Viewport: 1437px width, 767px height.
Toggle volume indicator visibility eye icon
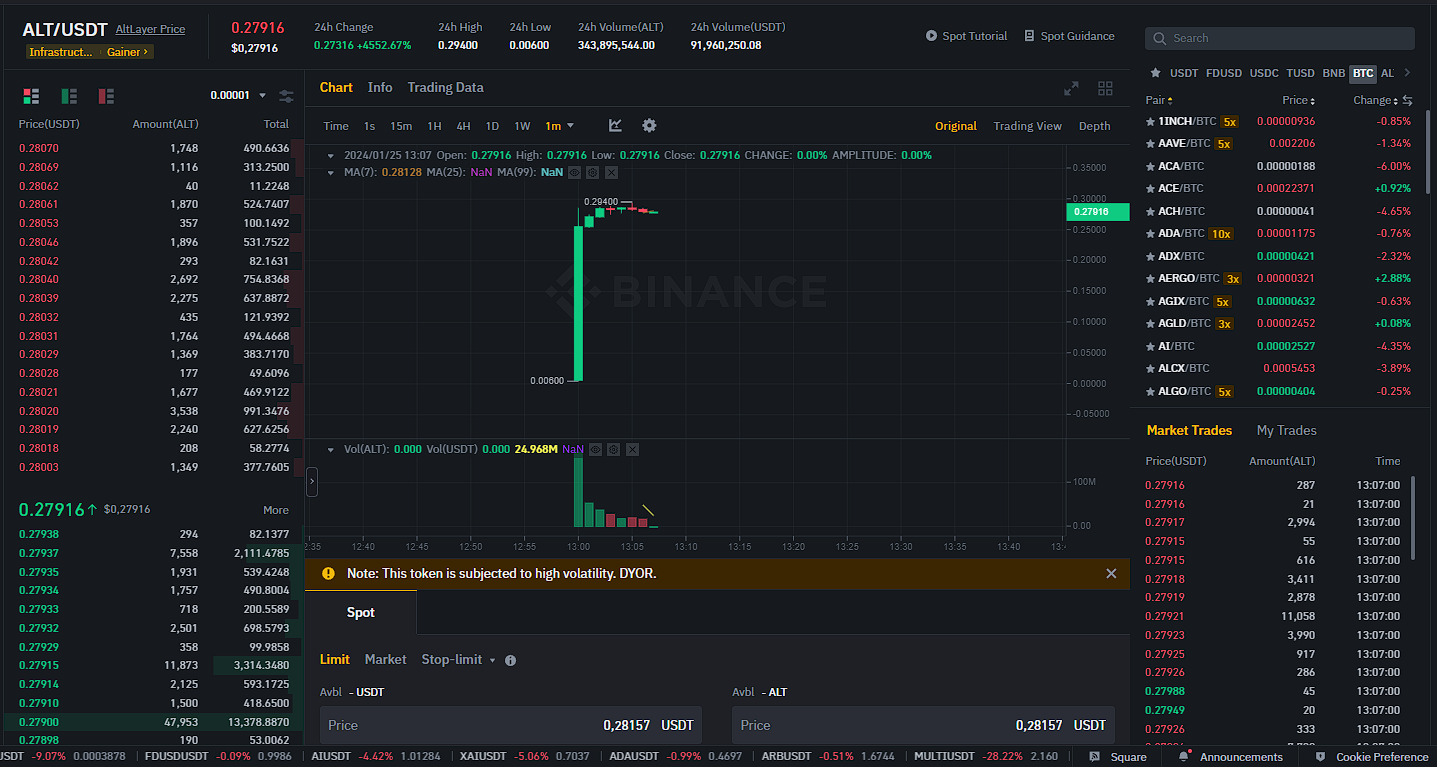point(594,450)
